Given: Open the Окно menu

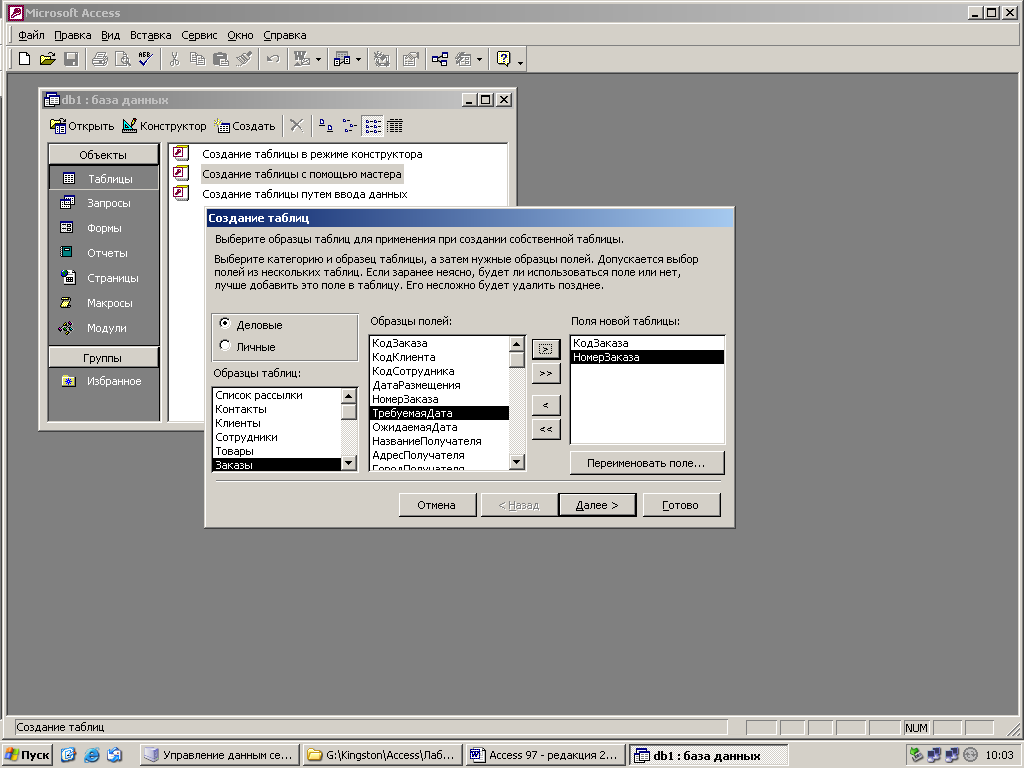Looking at the screenshot, I should [240, 35].
